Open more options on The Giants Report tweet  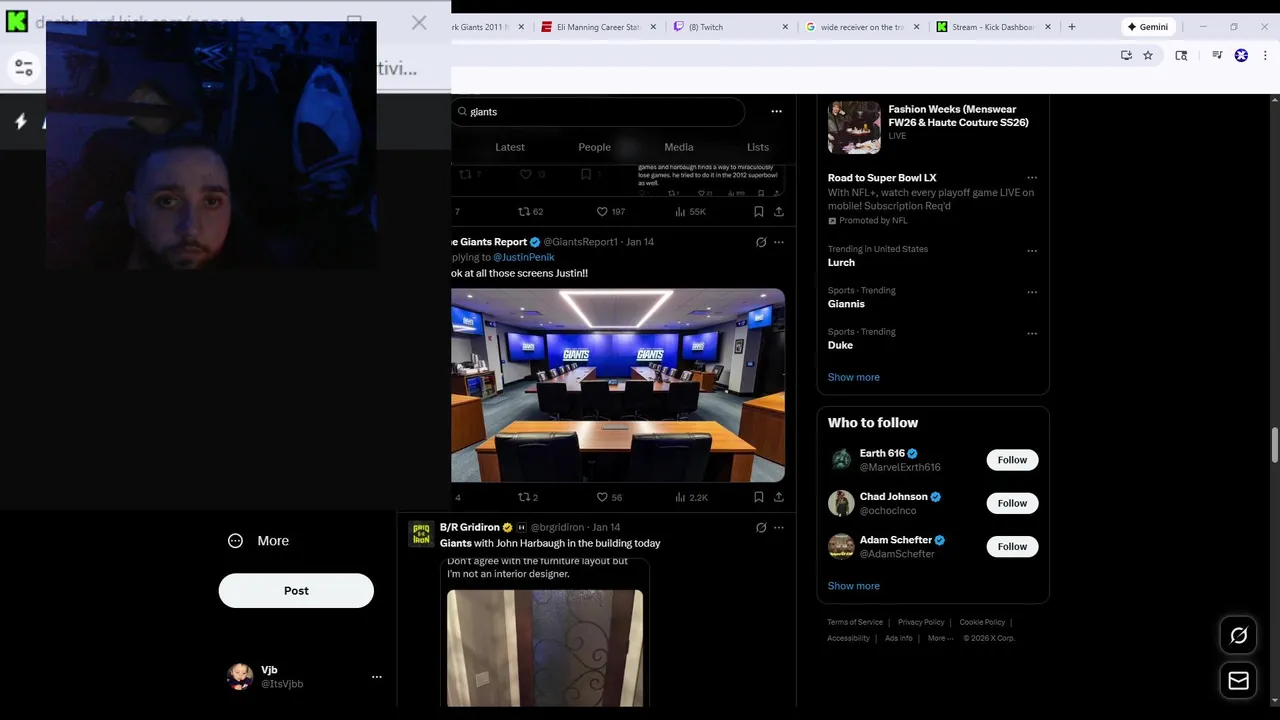[x=779, y=242]
